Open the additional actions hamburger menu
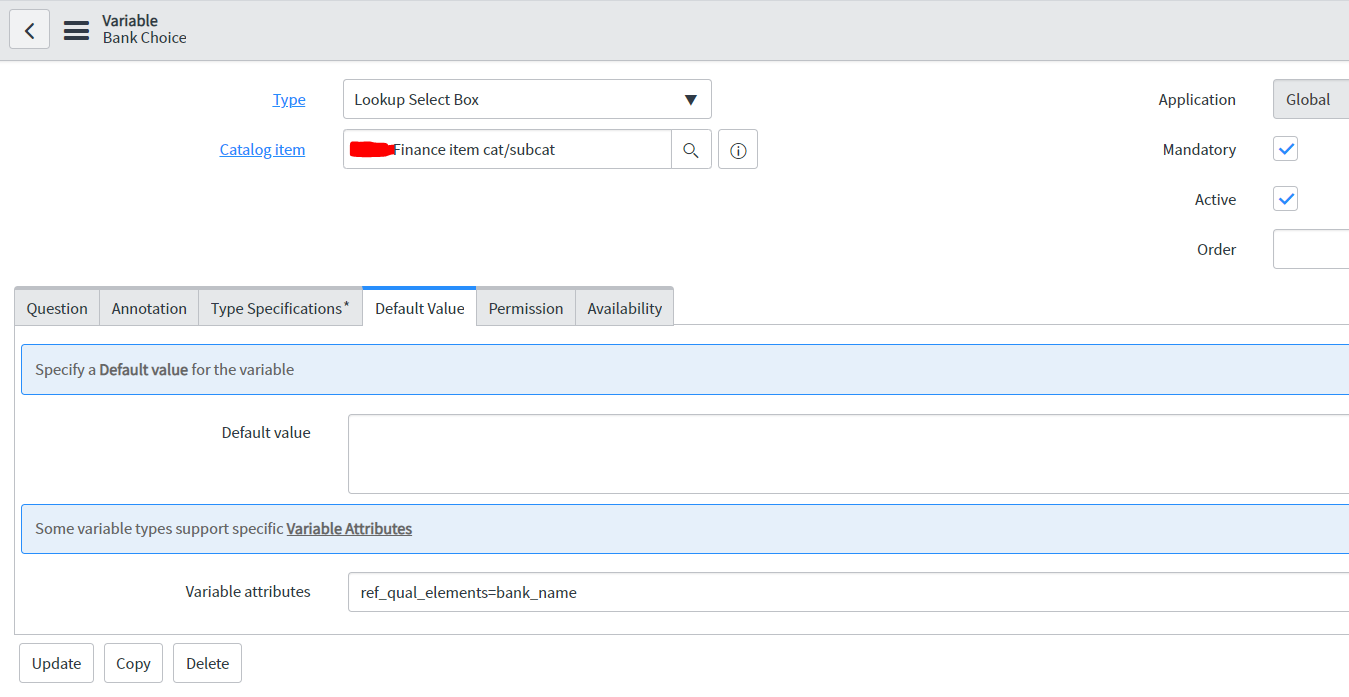Screen dimensions: 1349x697 pyautogui.click(x=76, y=29)
